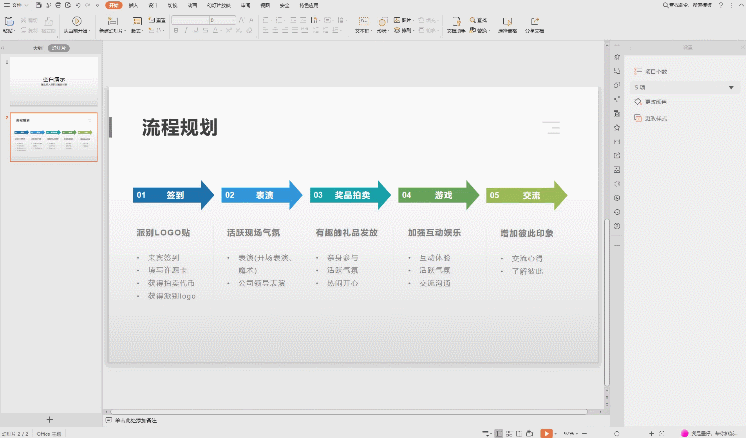
Task: Click zoom in plus in status bar
Action: click(652, 433)
